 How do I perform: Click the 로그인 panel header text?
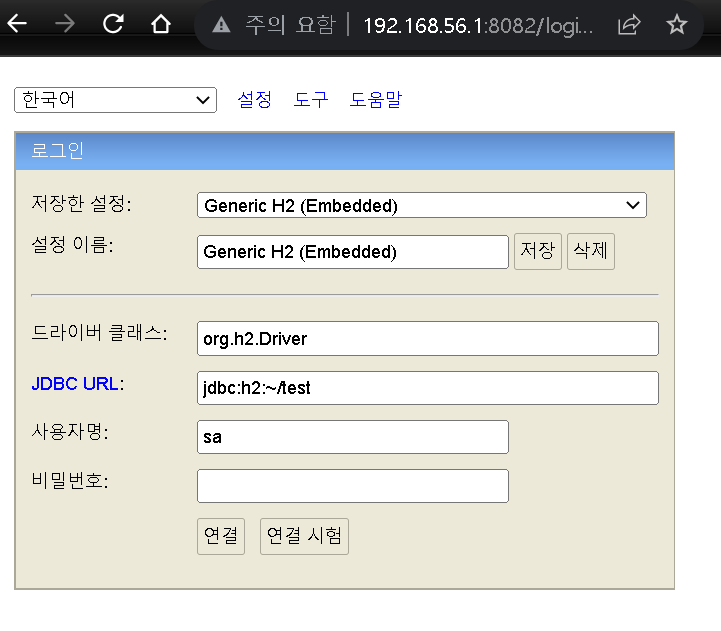pos(57,150)
